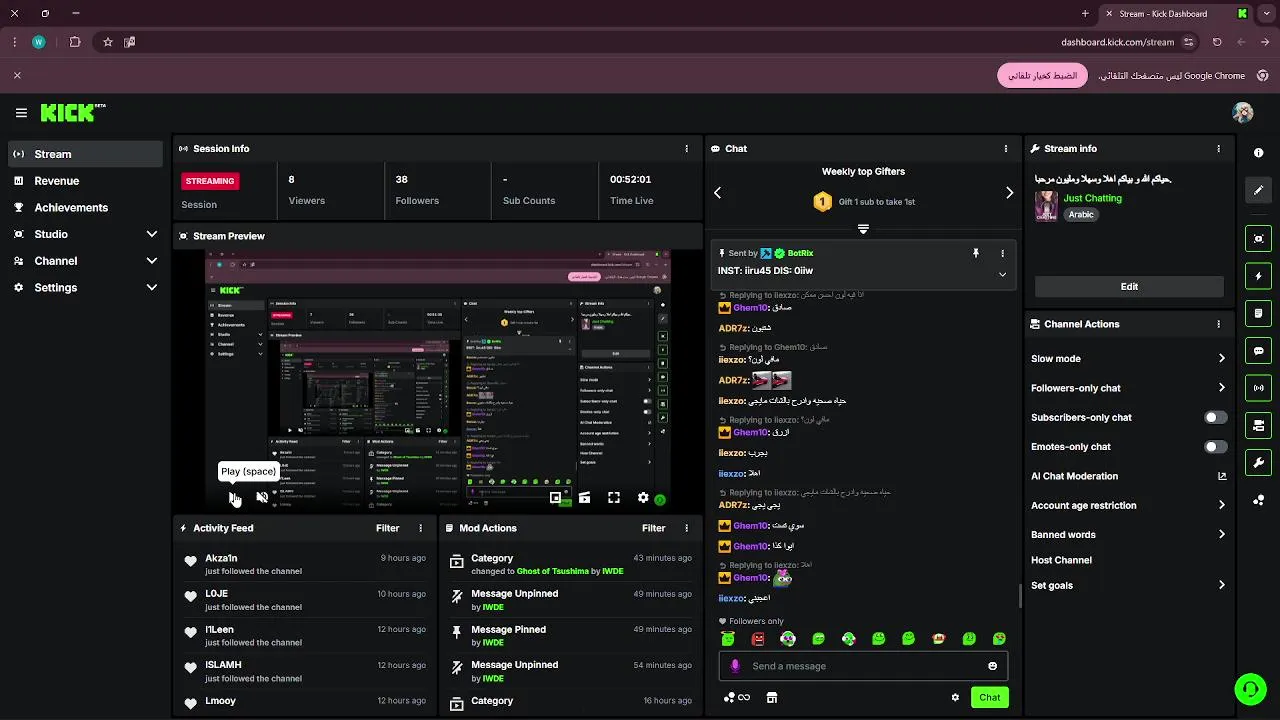
Task: Click the chat panel scrollbar
Action: (x=1020, y=596)
